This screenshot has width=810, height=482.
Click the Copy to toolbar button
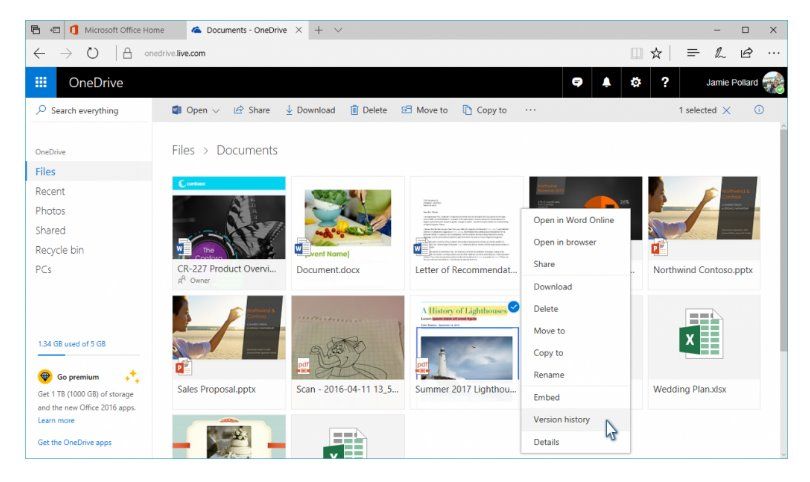click(485, 110)
